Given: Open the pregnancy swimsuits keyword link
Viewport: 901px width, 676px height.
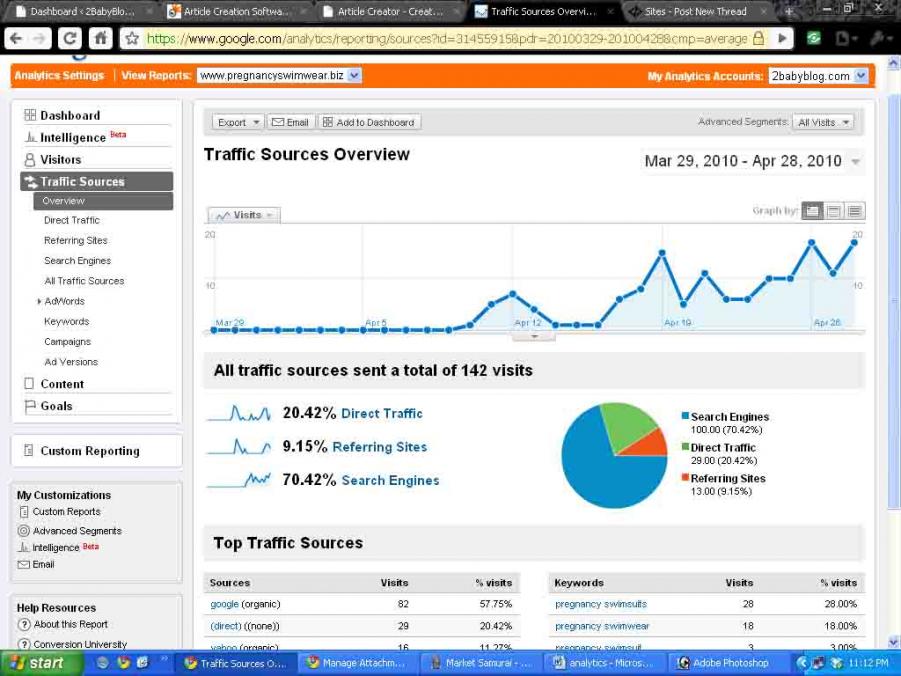Looking at the screenshot, I should [x=601, y=604].
